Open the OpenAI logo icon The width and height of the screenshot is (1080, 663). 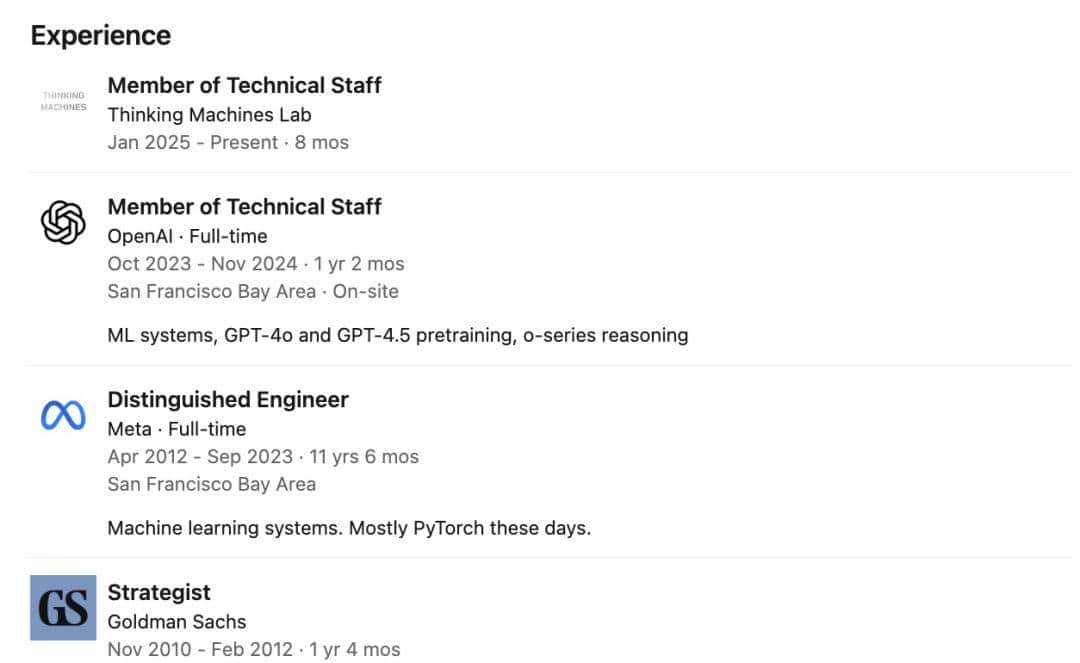pyautogui.click(x=63, y=222)
